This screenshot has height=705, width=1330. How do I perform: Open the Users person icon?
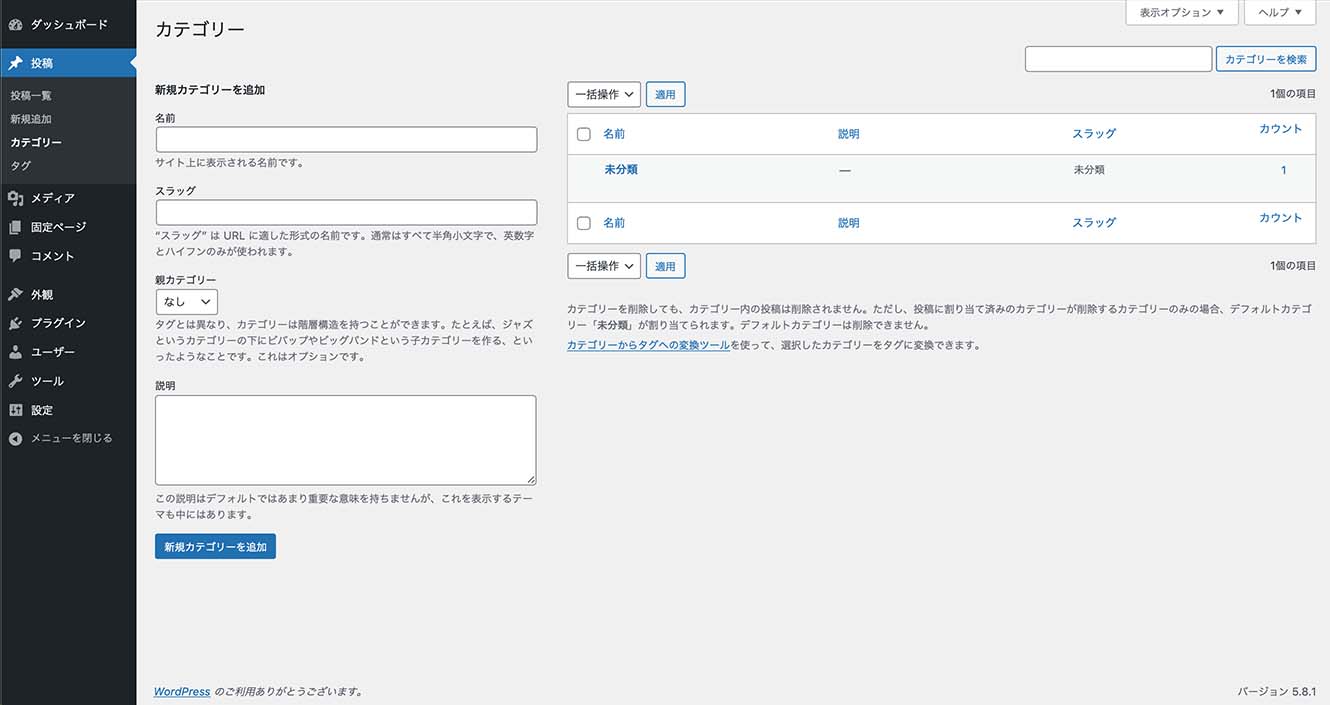click(x=15, y=352)
